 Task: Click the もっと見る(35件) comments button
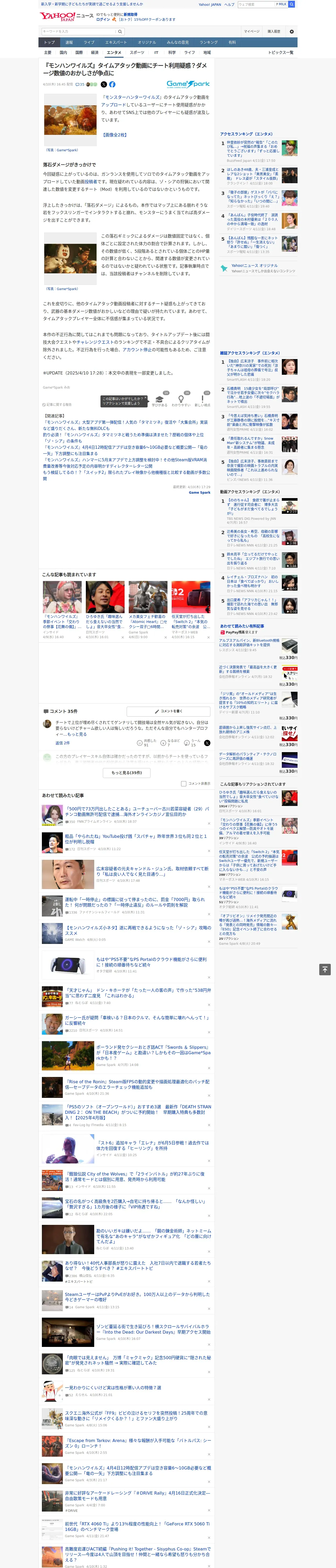(x=127, y=773)
